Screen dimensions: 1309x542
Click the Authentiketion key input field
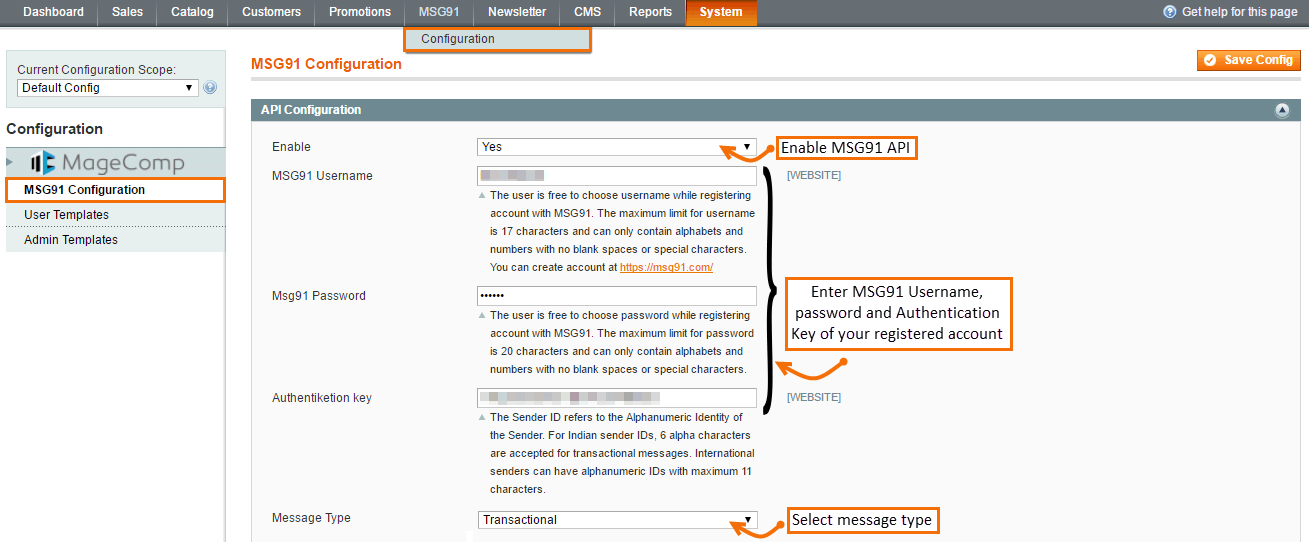coord(616,398)
